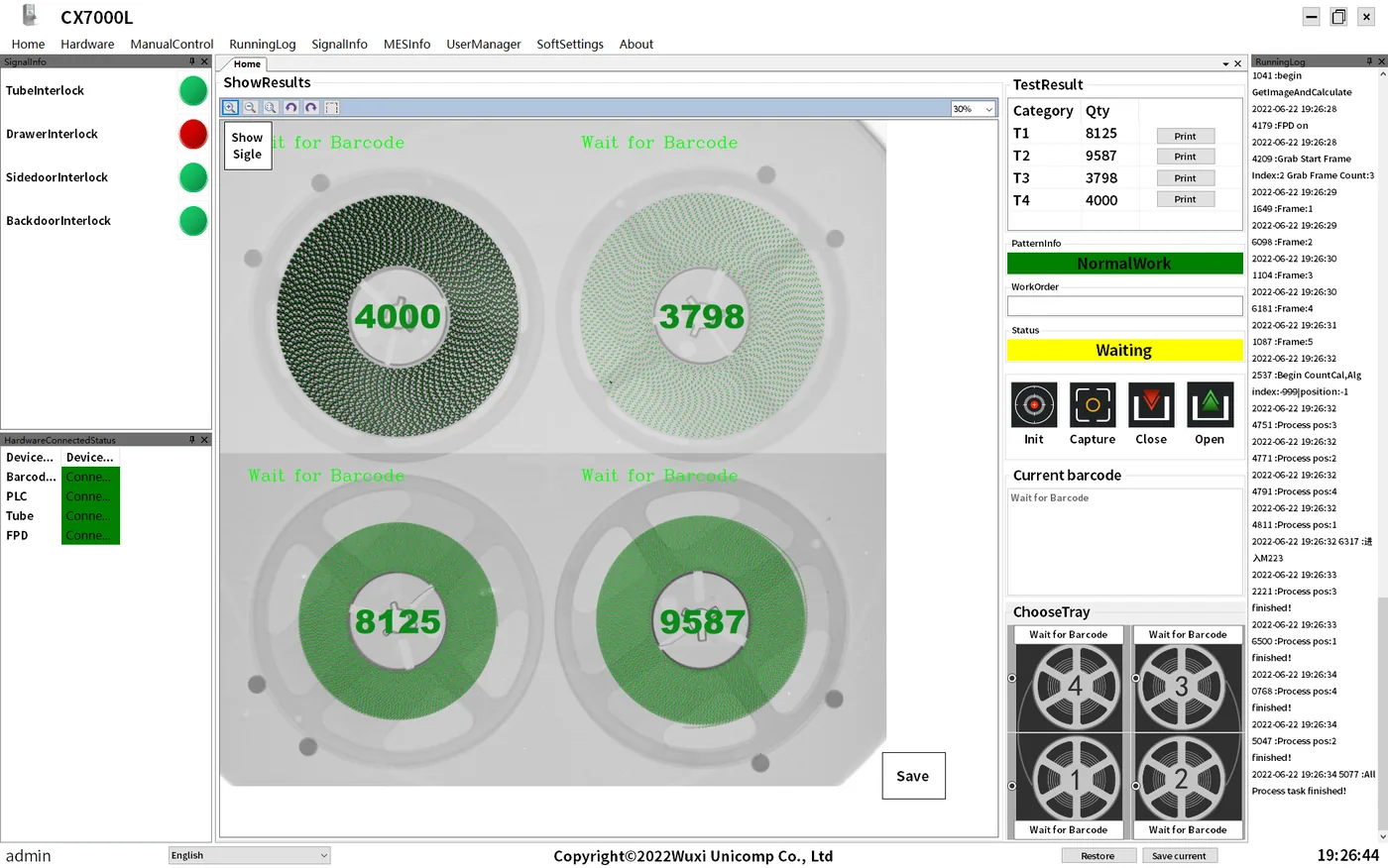The width and height of the screenshot is (1388, 868).
Task: Open the ManualControl menu
Action: click(172, 44)
